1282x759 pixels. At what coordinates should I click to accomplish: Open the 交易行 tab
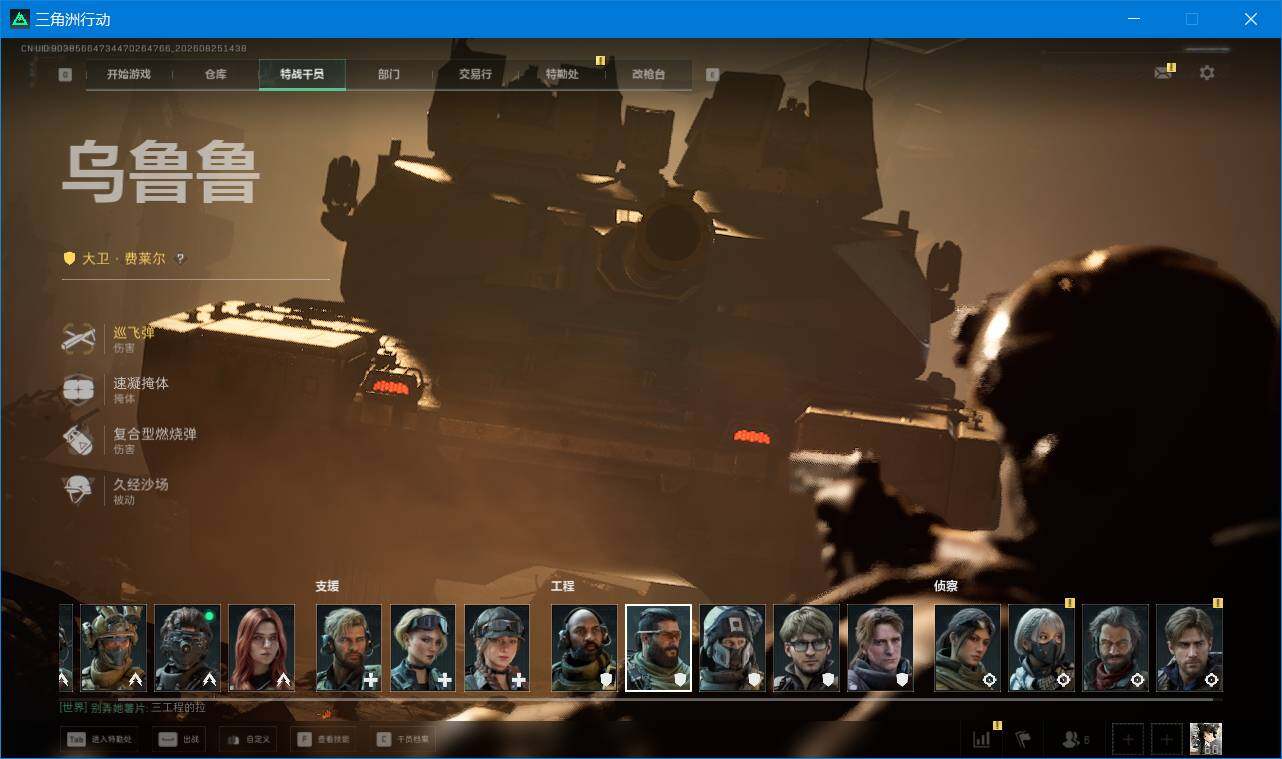click(475, 74)
